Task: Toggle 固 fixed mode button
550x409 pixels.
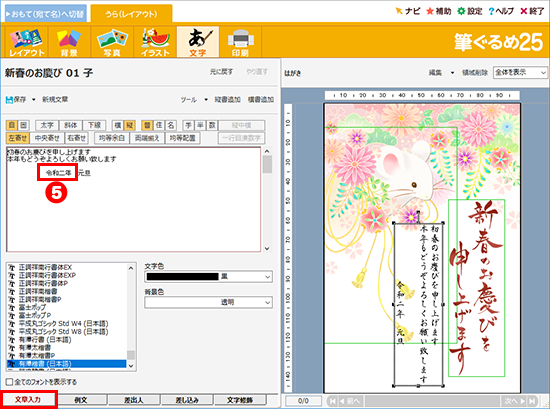Action: click(24, 125)
